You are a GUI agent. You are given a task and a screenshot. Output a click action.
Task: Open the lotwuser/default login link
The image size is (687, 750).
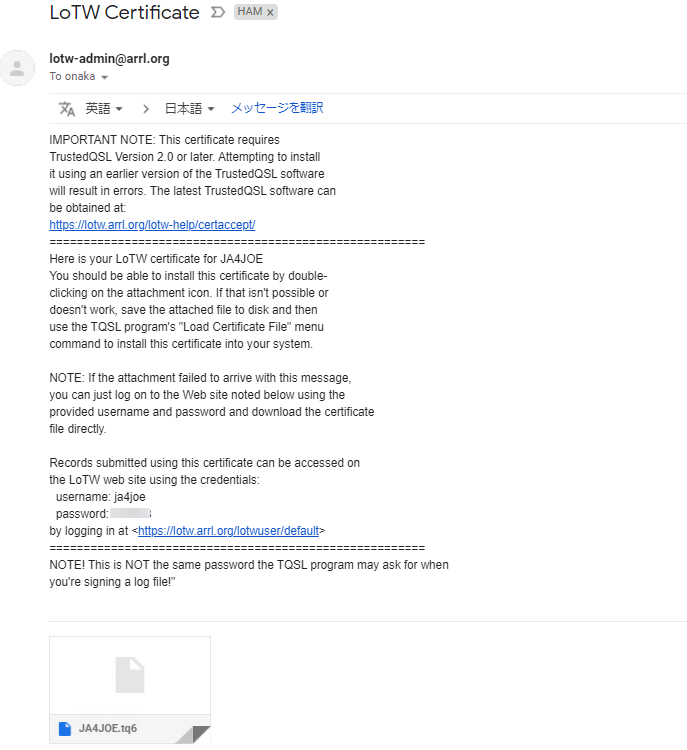pyautogui.click(x=228, y=531)
